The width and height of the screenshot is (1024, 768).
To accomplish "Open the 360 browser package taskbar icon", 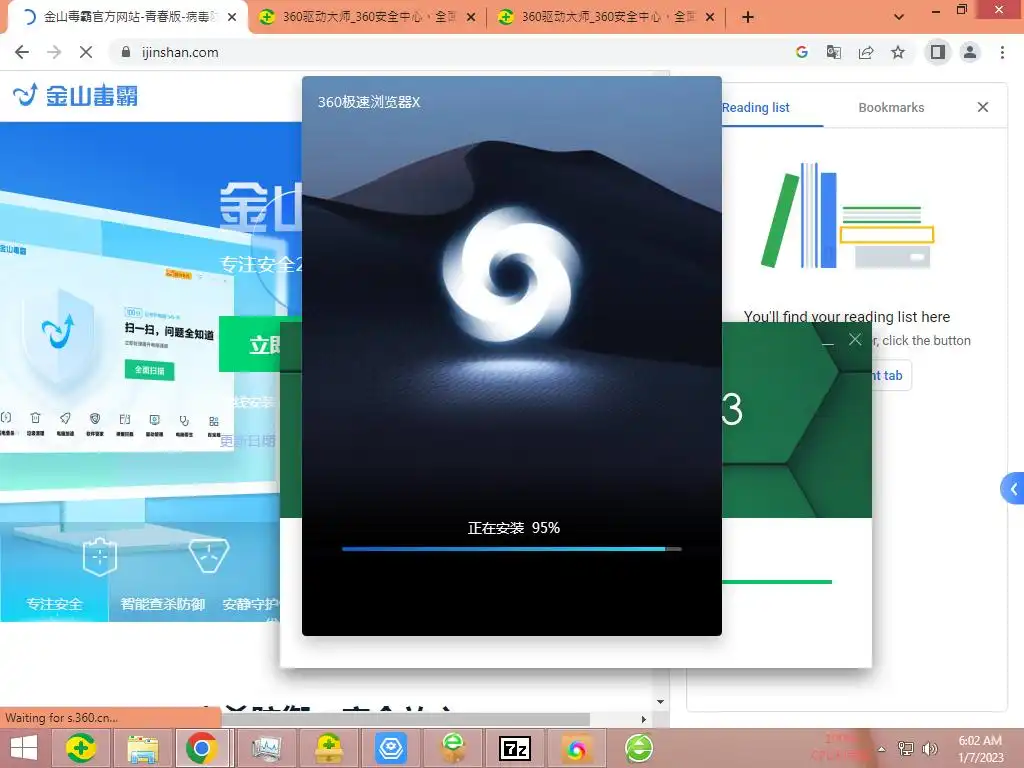I will (x=453, y=748).
